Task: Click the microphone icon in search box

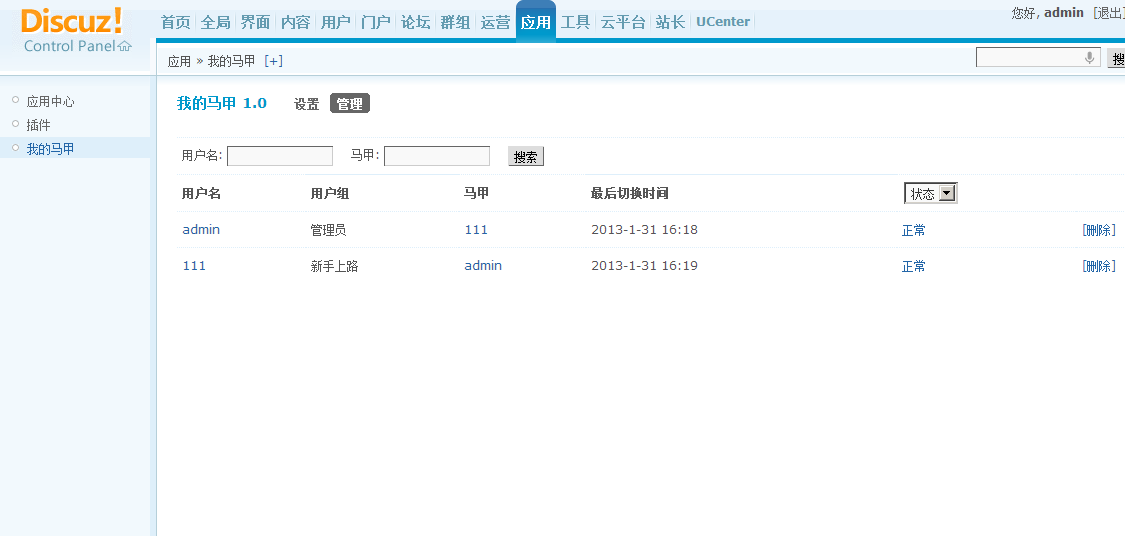Action: (1089, 58)
